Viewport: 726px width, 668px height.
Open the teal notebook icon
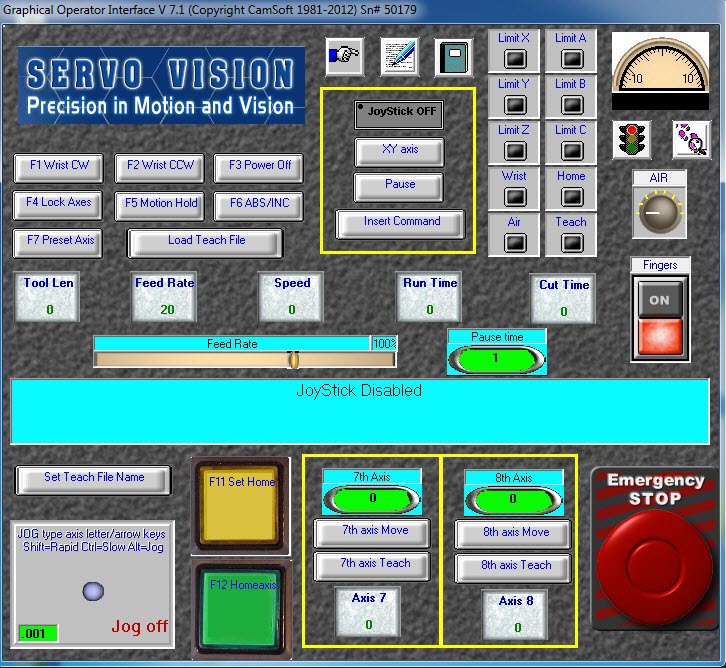tap(454, 57)
